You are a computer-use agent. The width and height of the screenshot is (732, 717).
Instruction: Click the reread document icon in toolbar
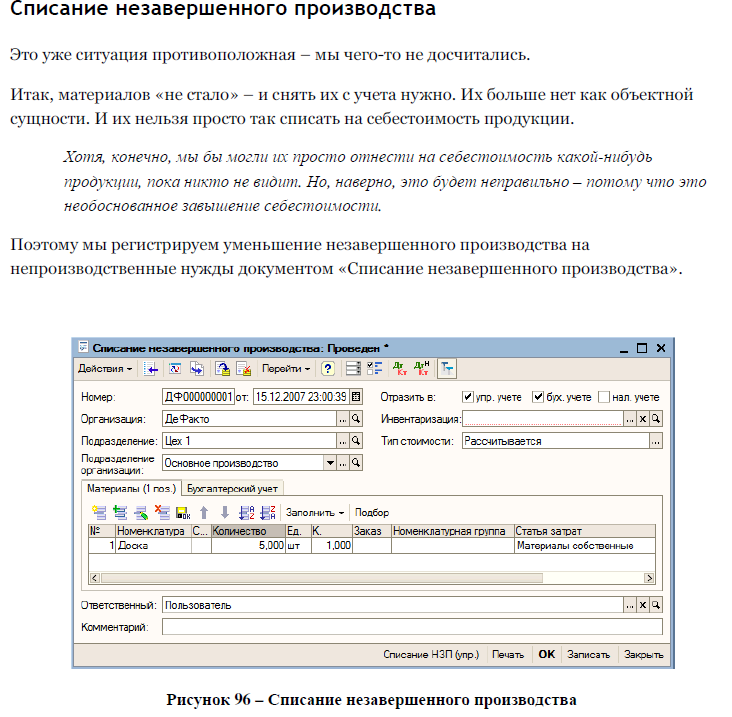click(175, 369)
